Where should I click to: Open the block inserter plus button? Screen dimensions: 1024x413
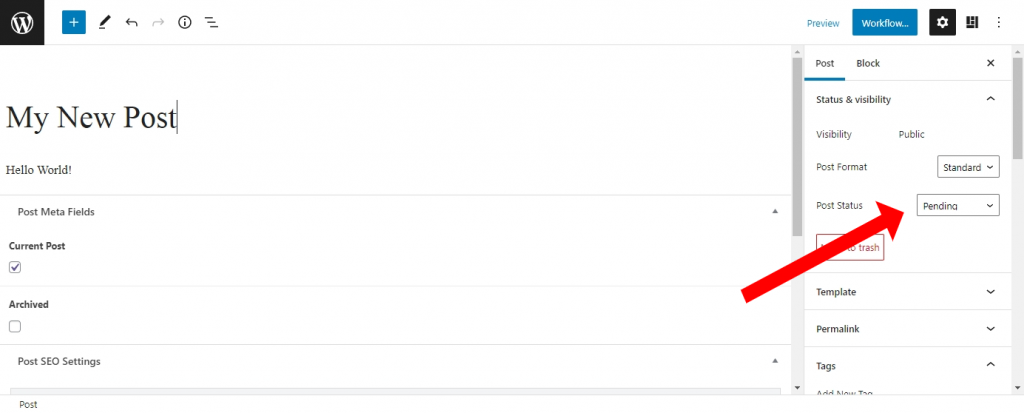(x=74, y=22)
